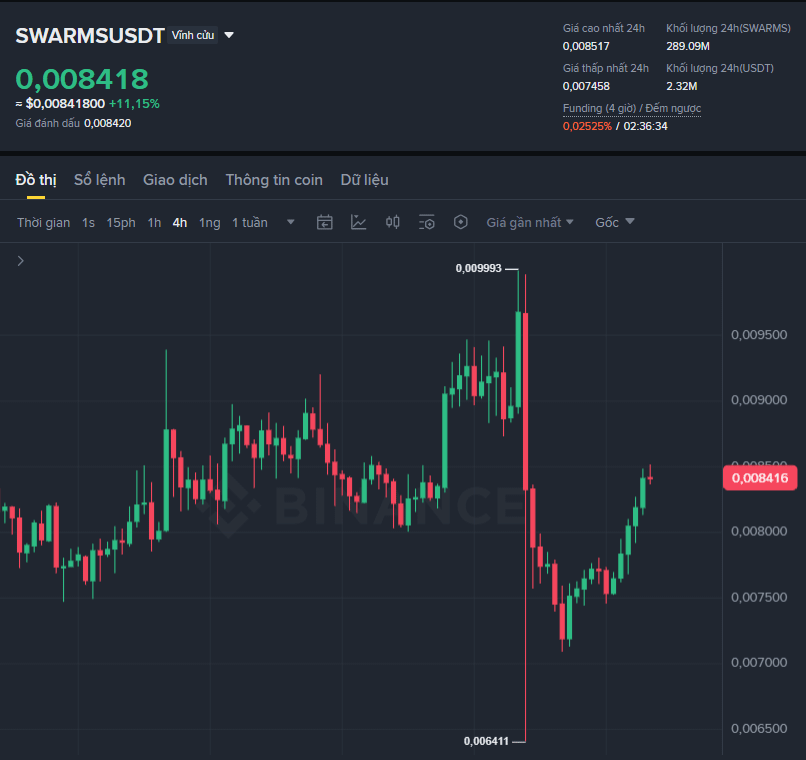Click the Khối lượng 24h(USDT) label
The width and height of the screenshot is (806, 760).
pyautogui.click(x=720, y=68)
